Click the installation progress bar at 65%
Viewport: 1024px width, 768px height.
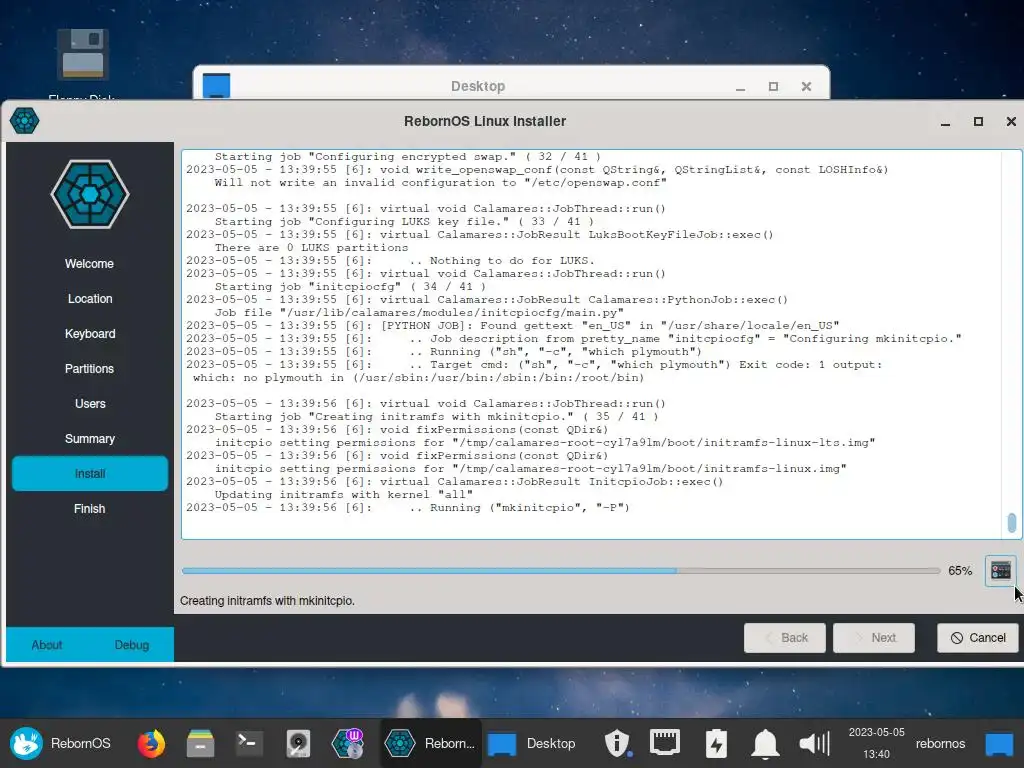[561, 571]
